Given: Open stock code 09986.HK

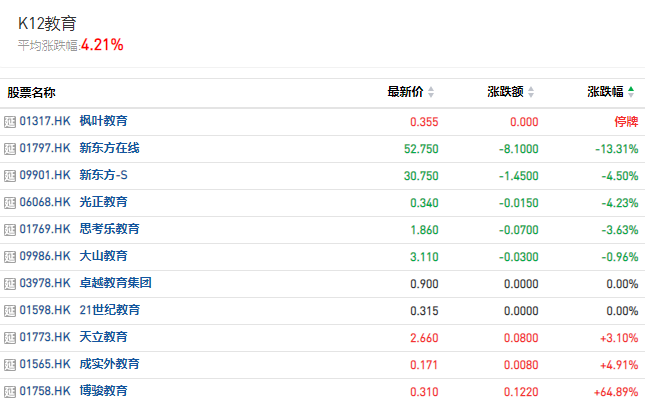Looking at the screenshot, I should [45, 256].
